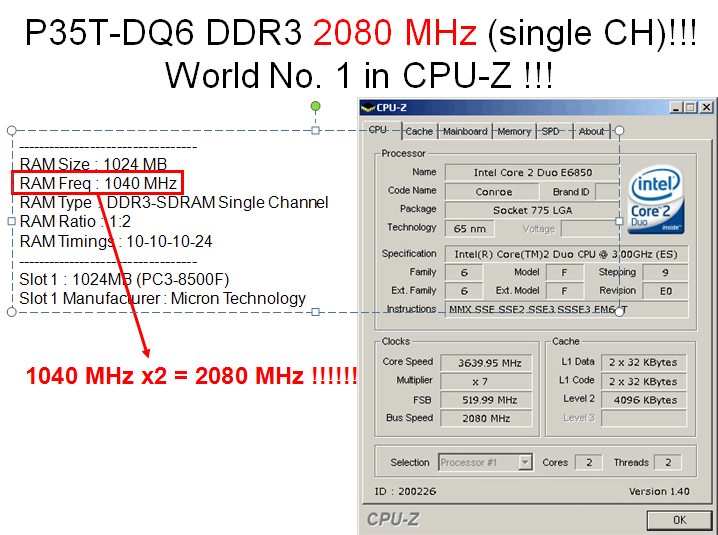718x535 pixels.
Task: Click the green rotation handle of text box
Action: pyautogui.click(x=315, y=106)
